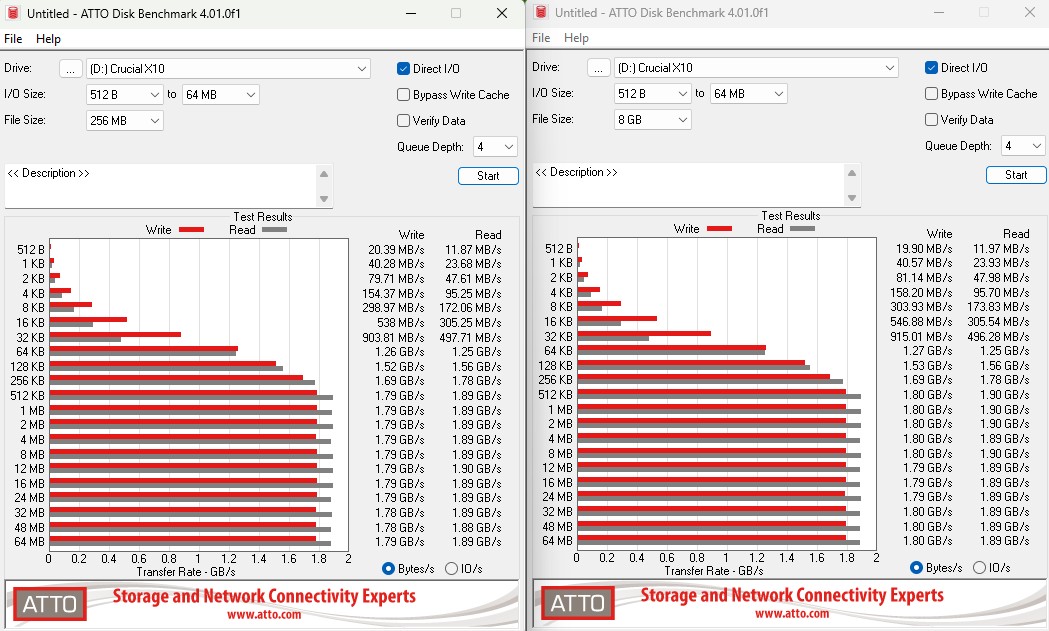
Task: Click the browse drive button in left window
Action: pyautogui.click(x=70, y=69)
